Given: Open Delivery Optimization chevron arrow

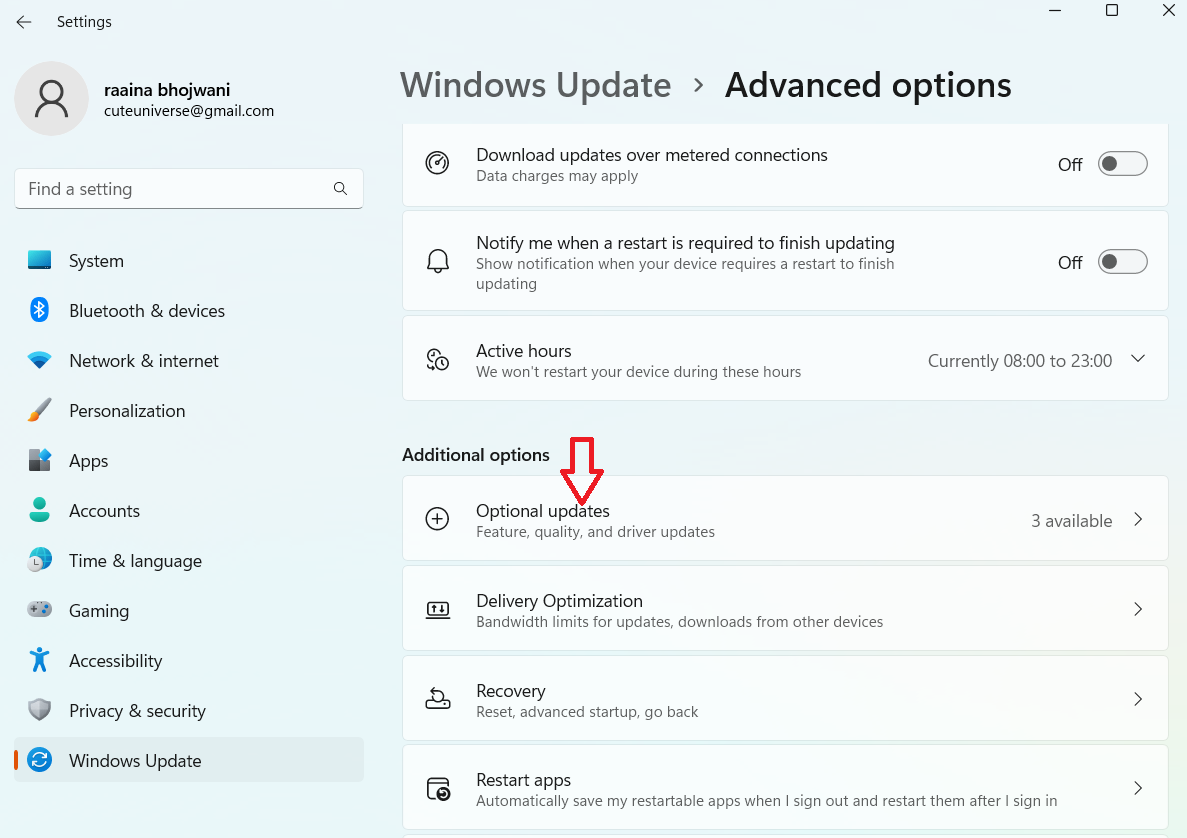Looking at the screenshot, I should coord(1137,609).
